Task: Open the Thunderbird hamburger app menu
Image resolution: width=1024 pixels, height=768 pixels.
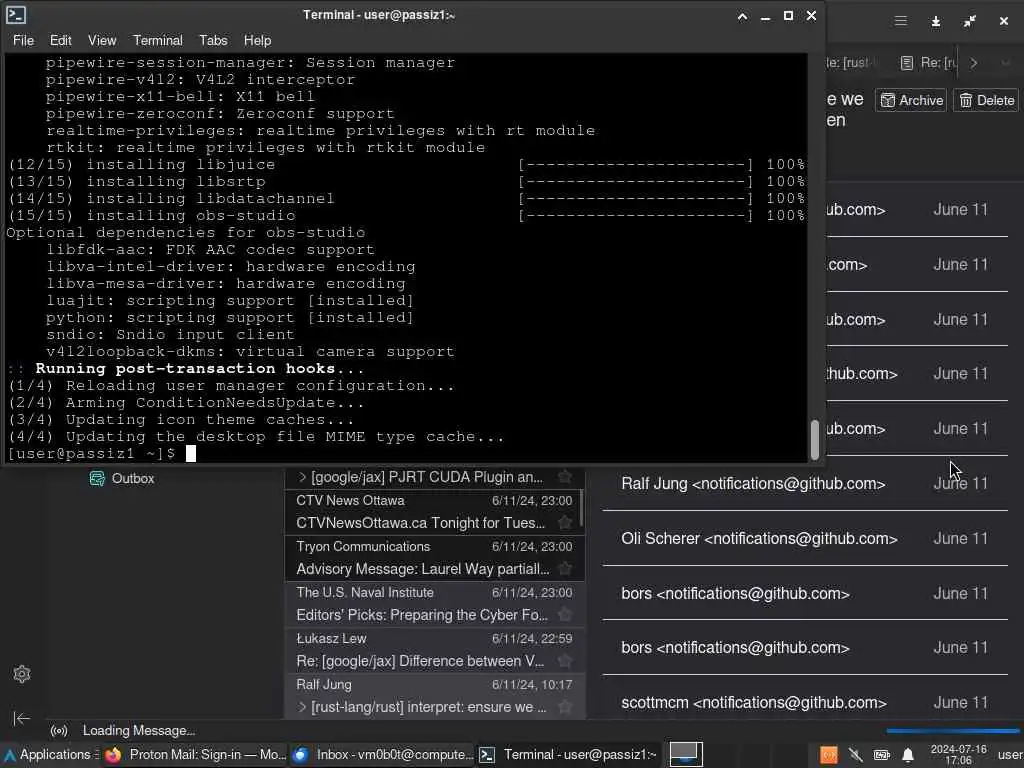Action: (x=901, y=21)
